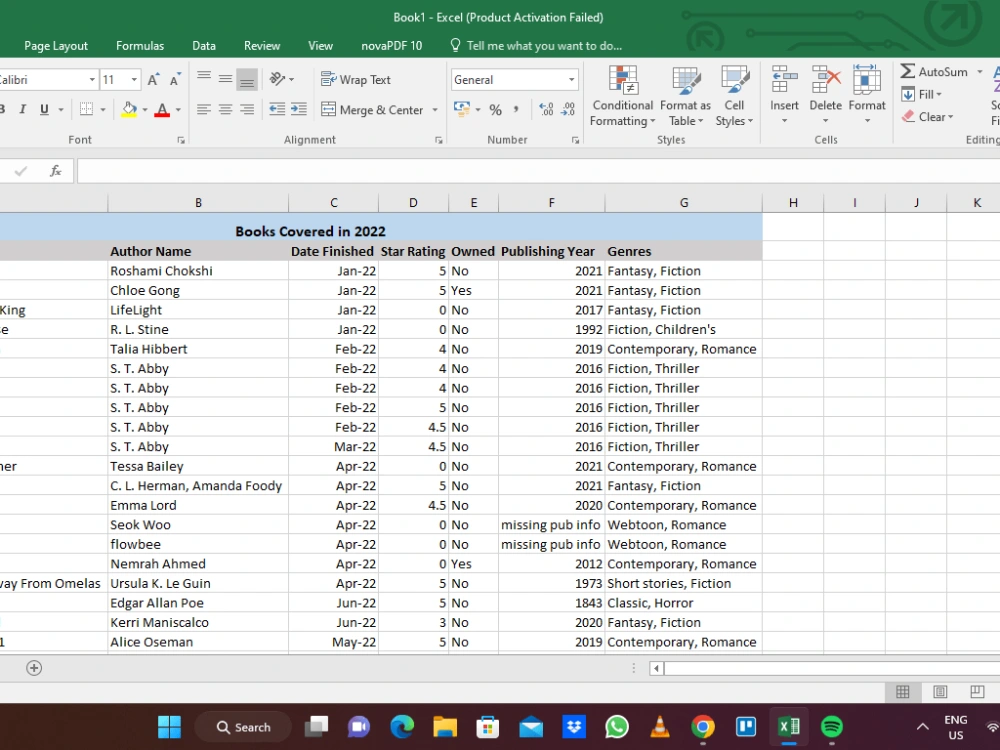Toggle bold formatting
The image size is (1000, 750).
pos(4,109)
